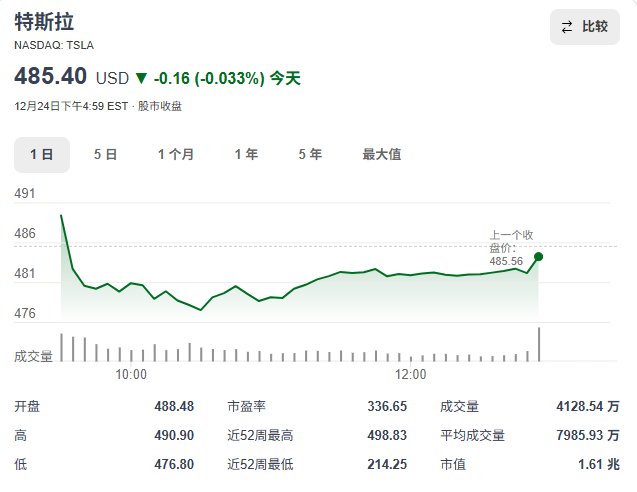
Task: Click the 市盈率 value 336.65
Action: tap(387, 406)
